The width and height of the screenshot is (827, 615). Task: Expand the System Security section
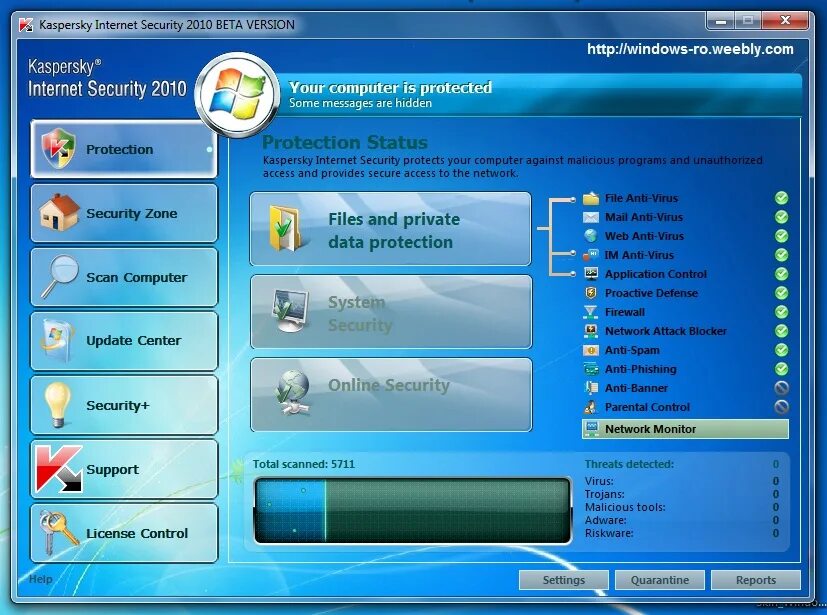tap(391, 312)
